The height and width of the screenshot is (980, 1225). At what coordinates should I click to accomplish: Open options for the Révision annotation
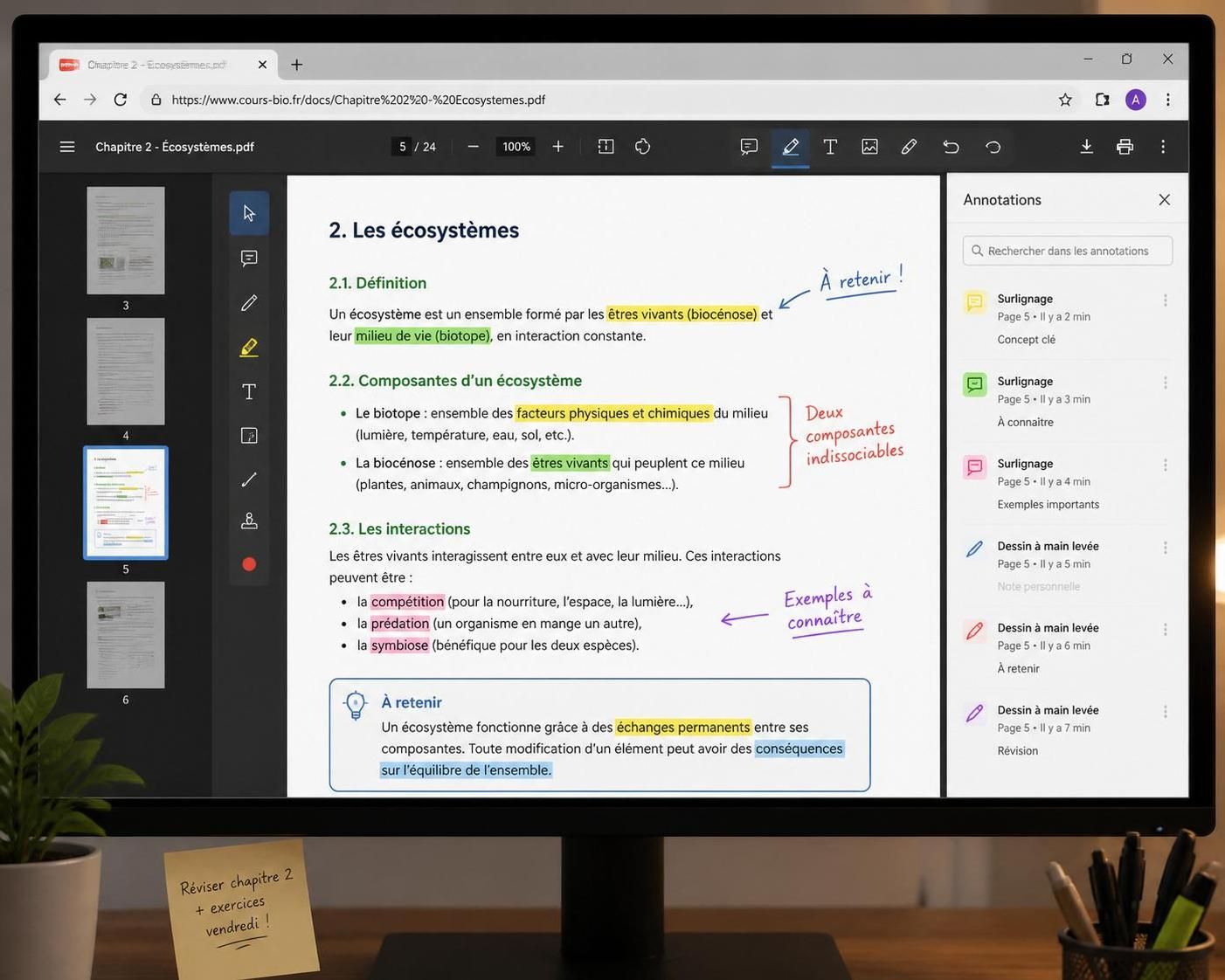click(x=1165, y=712)
